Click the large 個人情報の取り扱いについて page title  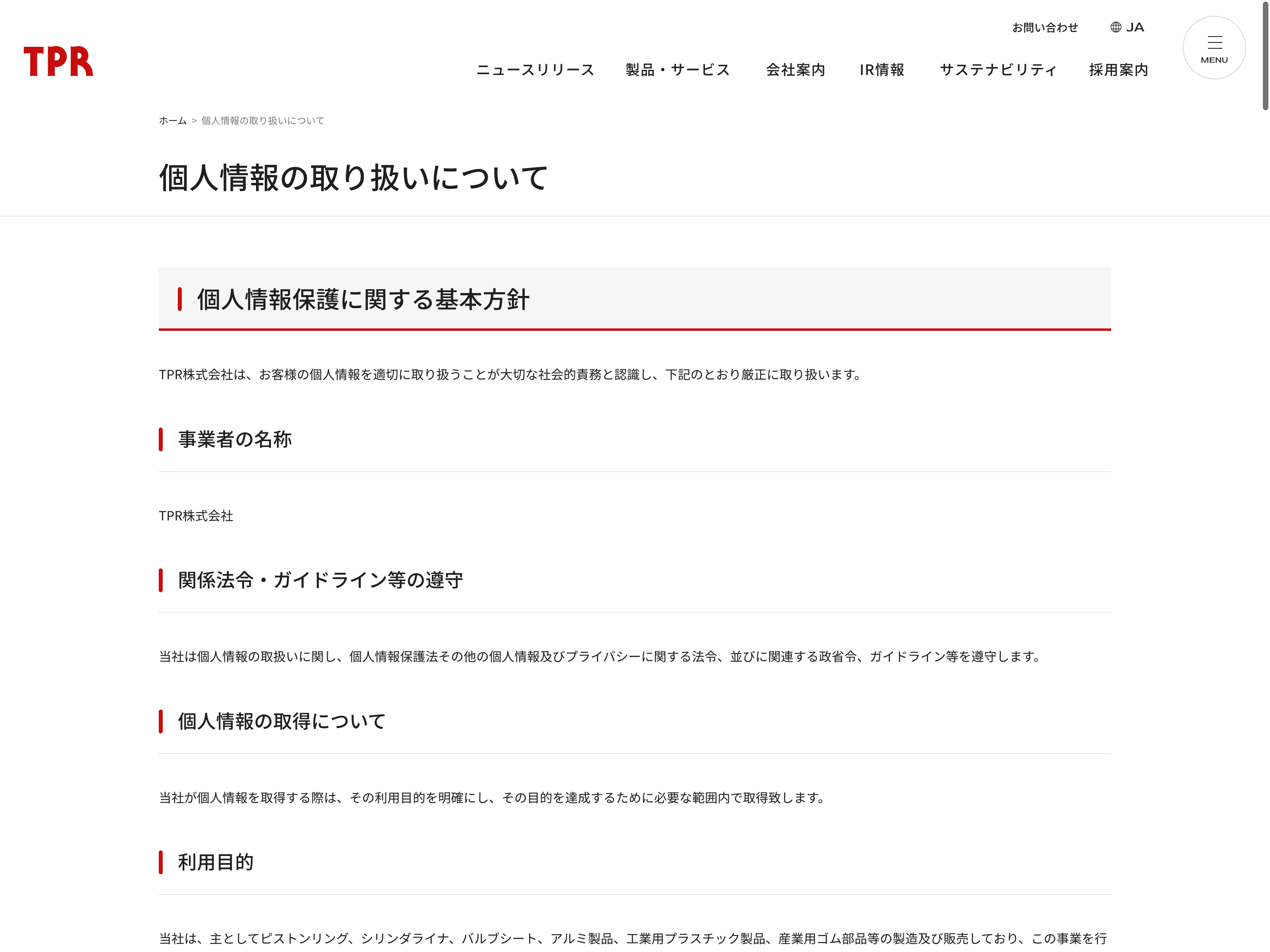click(353, 178)
